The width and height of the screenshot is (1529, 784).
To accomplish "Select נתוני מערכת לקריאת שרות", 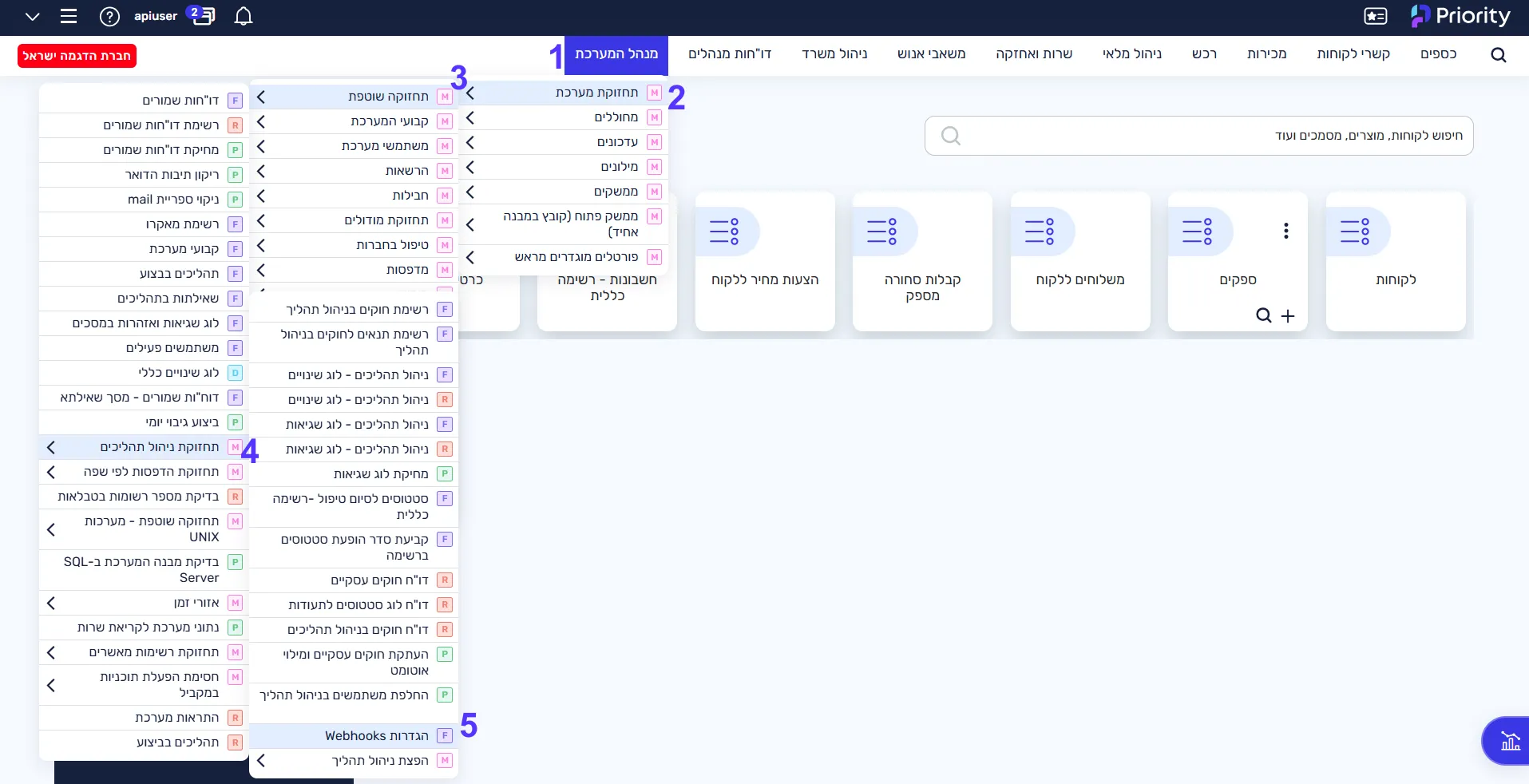I will click(144, 628).
